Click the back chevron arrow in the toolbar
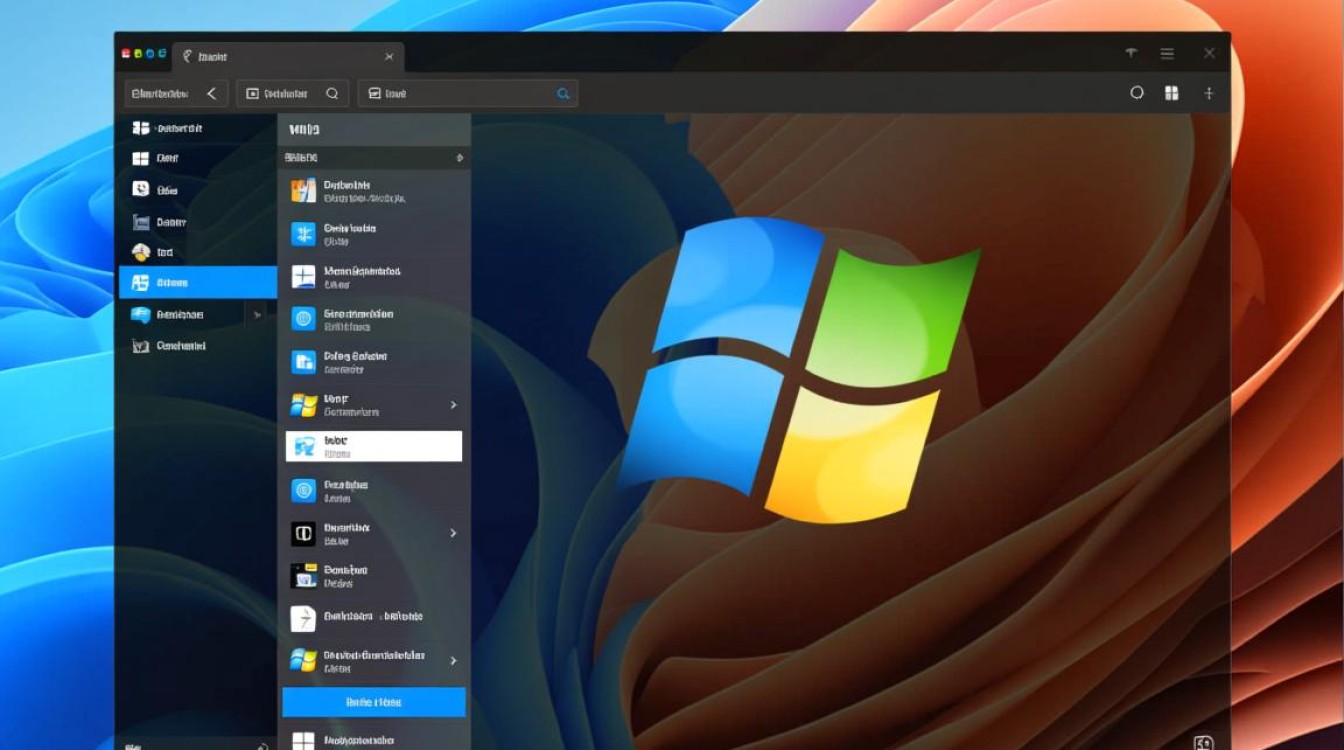Viewport: 1344px width, 750px height. 211,93
